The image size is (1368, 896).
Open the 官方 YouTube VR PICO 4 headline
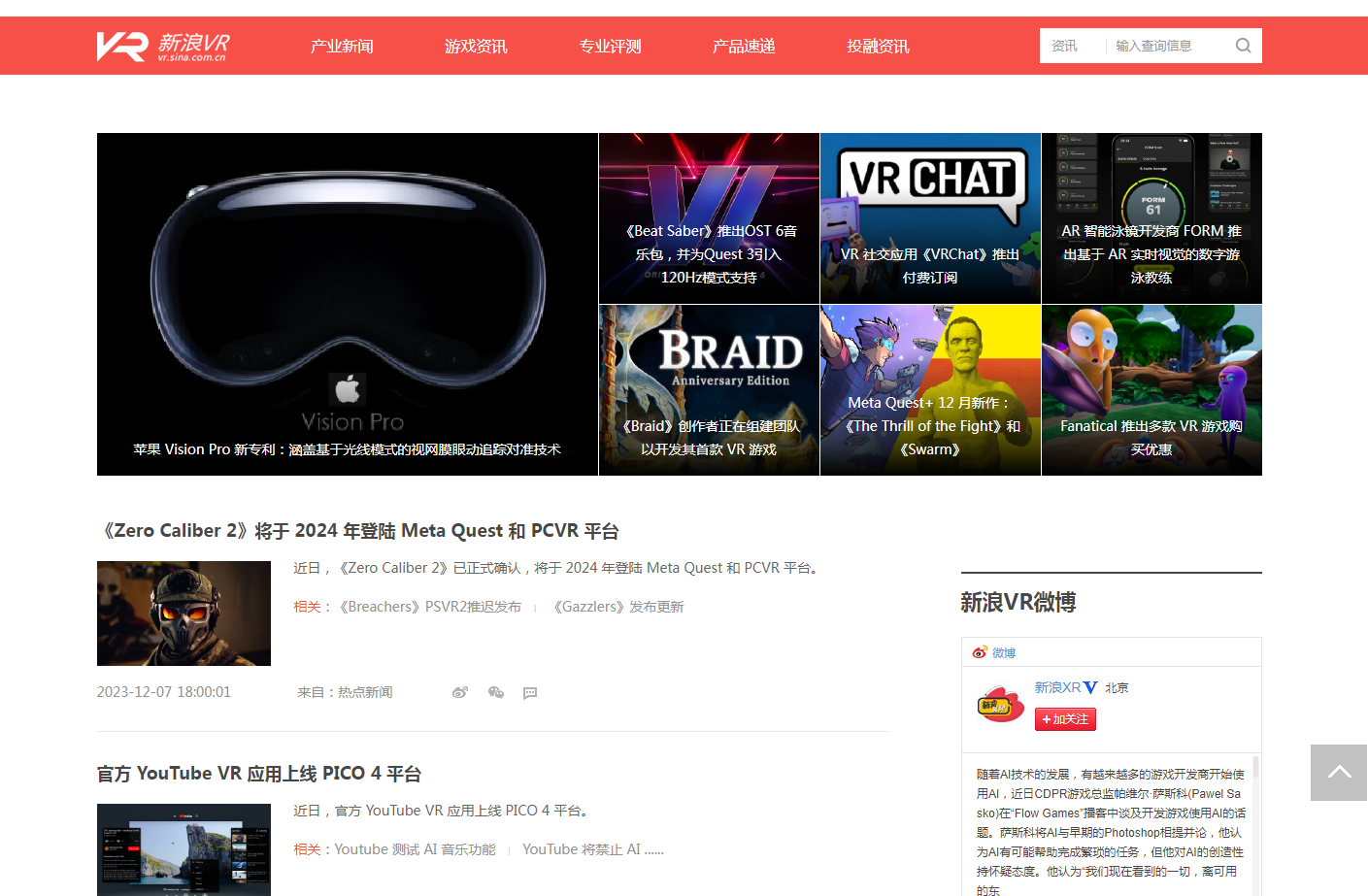pyautogui.click(x=259, y=774)
